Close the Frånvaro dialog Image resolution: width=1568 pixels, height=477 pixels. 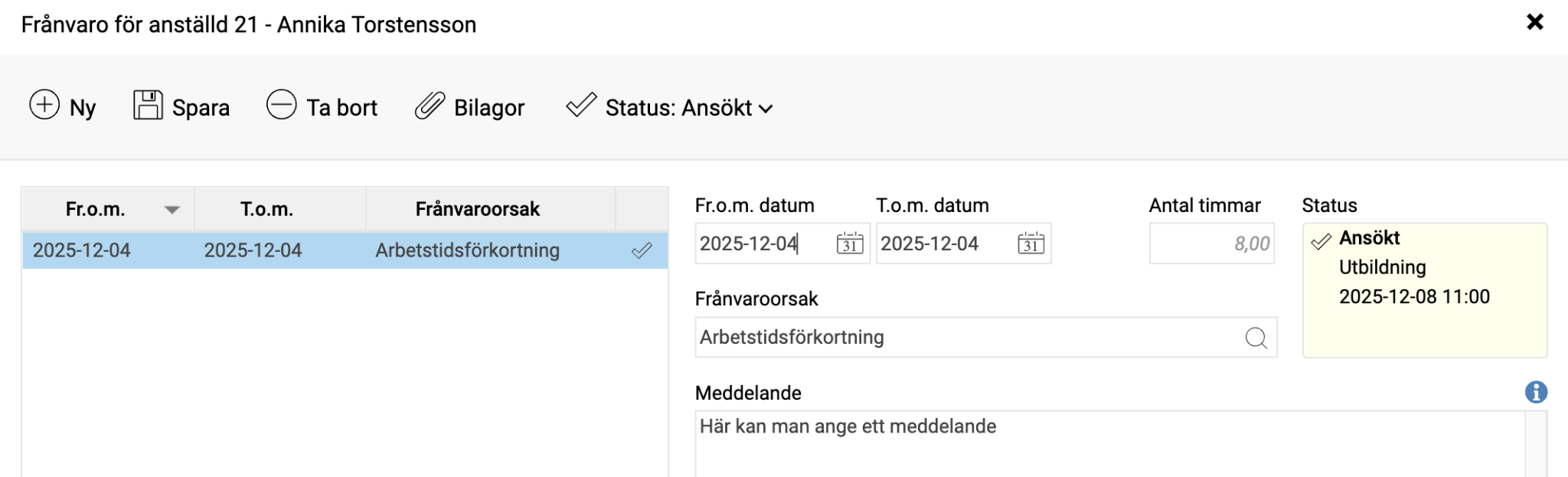tap(1535, 22)
